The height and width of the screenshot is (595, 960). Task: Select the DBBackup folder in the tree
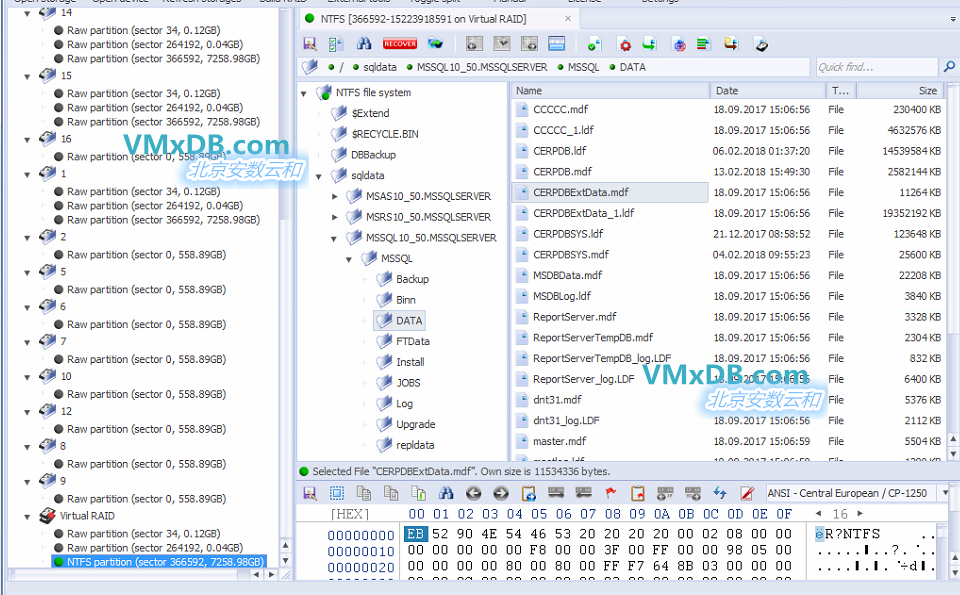pyautogui.click(x=373, y=155)
